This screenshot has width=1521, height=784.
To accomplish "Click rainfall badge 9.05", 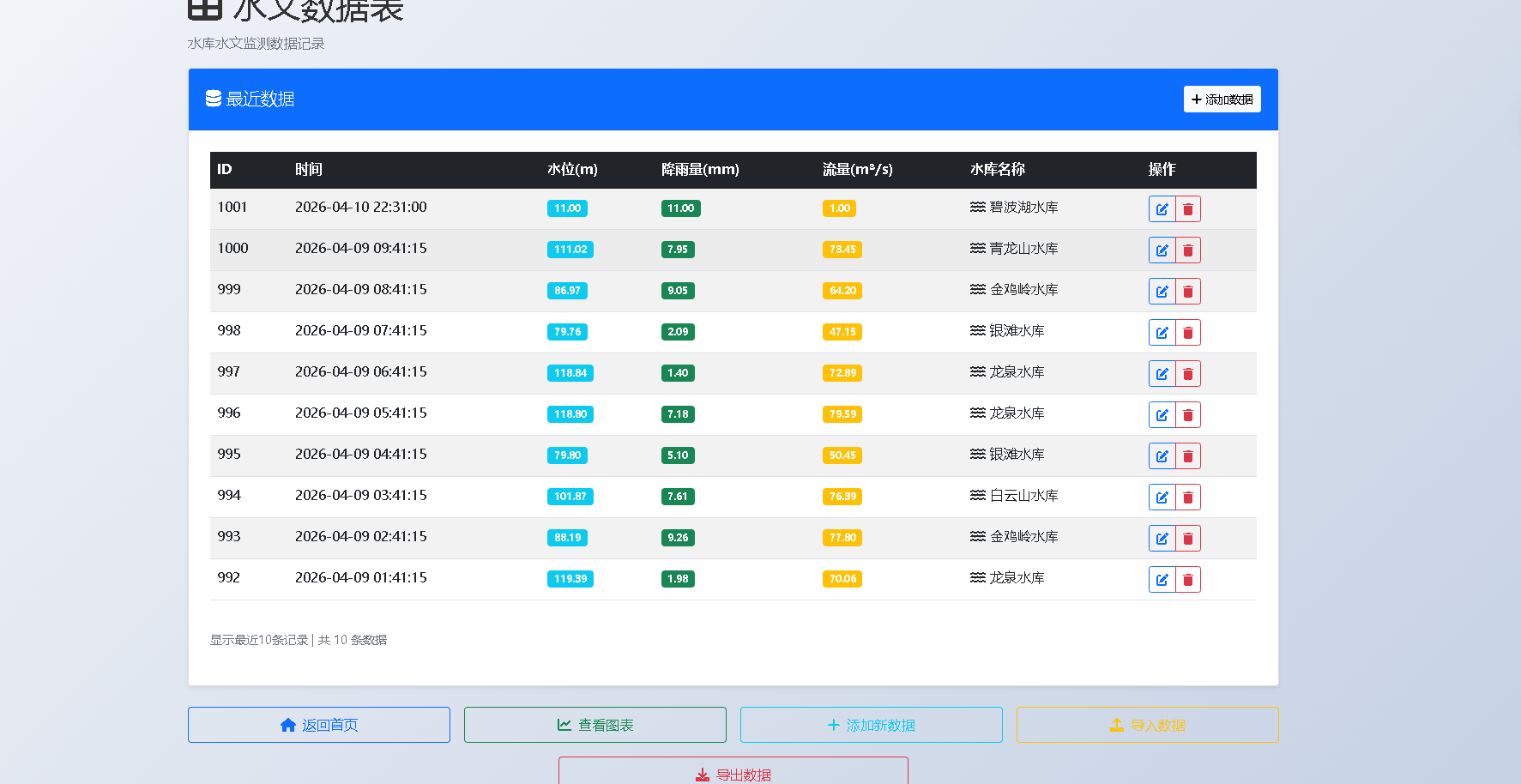I will [678, 291].
